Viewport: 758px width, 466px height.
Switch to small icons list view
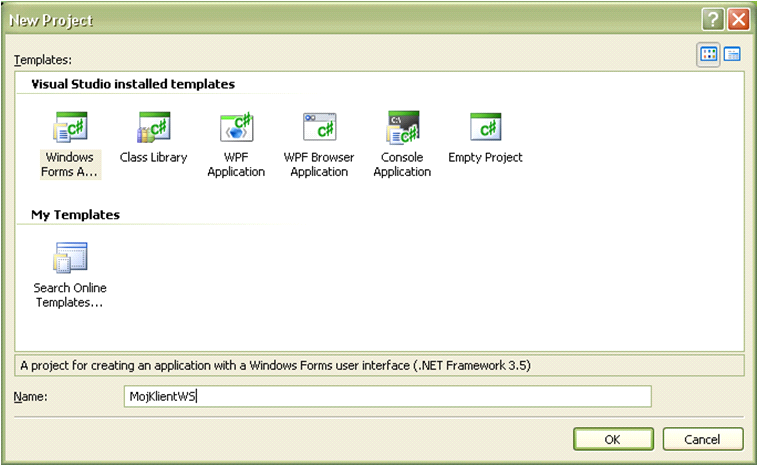[732, 54]
